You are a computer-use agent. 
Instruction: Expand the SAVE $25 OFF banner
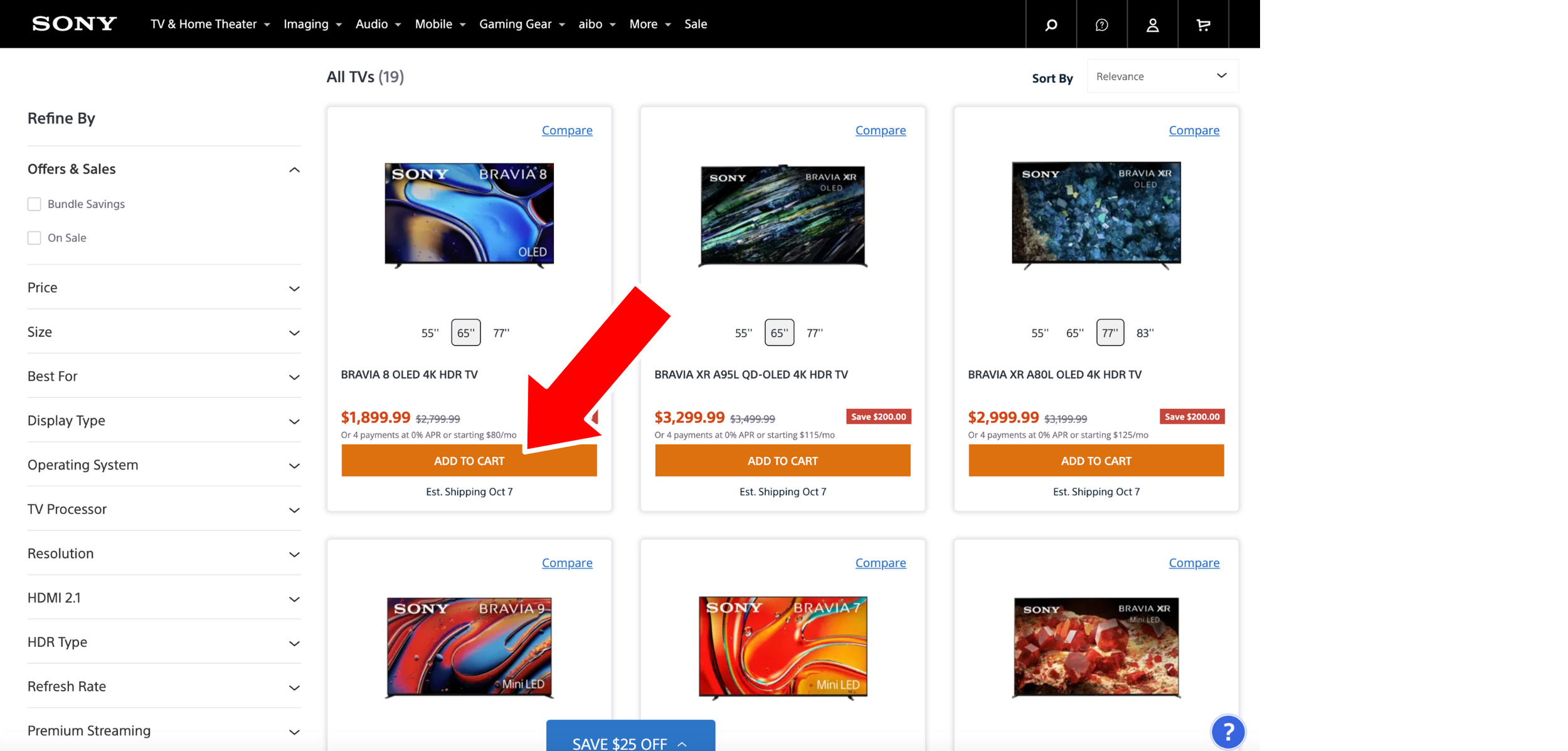coord(630,737)
